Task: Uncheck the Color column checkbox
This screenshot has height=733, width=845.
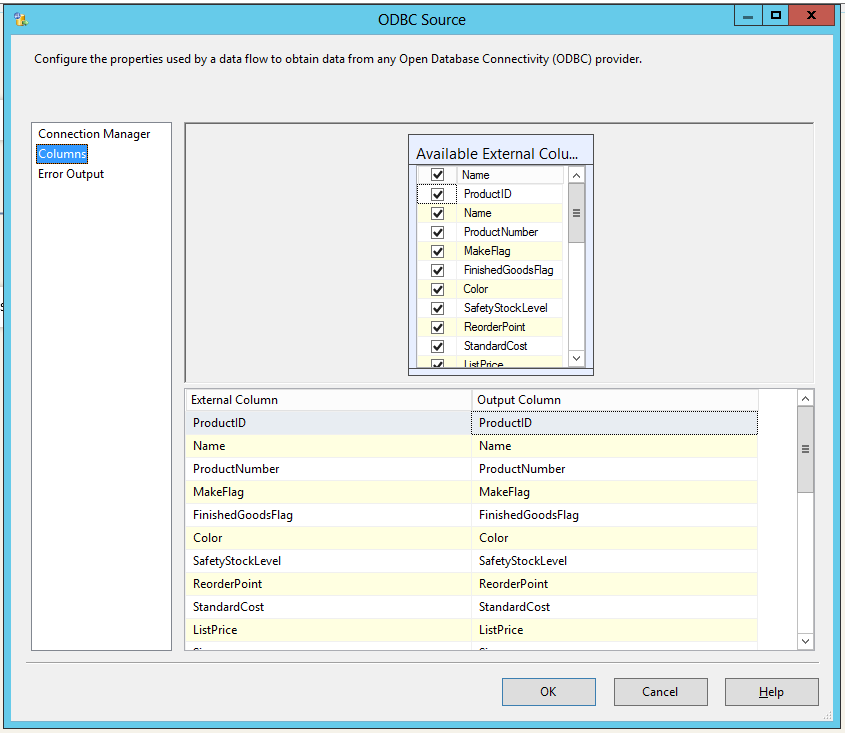Action: point(437,288)
